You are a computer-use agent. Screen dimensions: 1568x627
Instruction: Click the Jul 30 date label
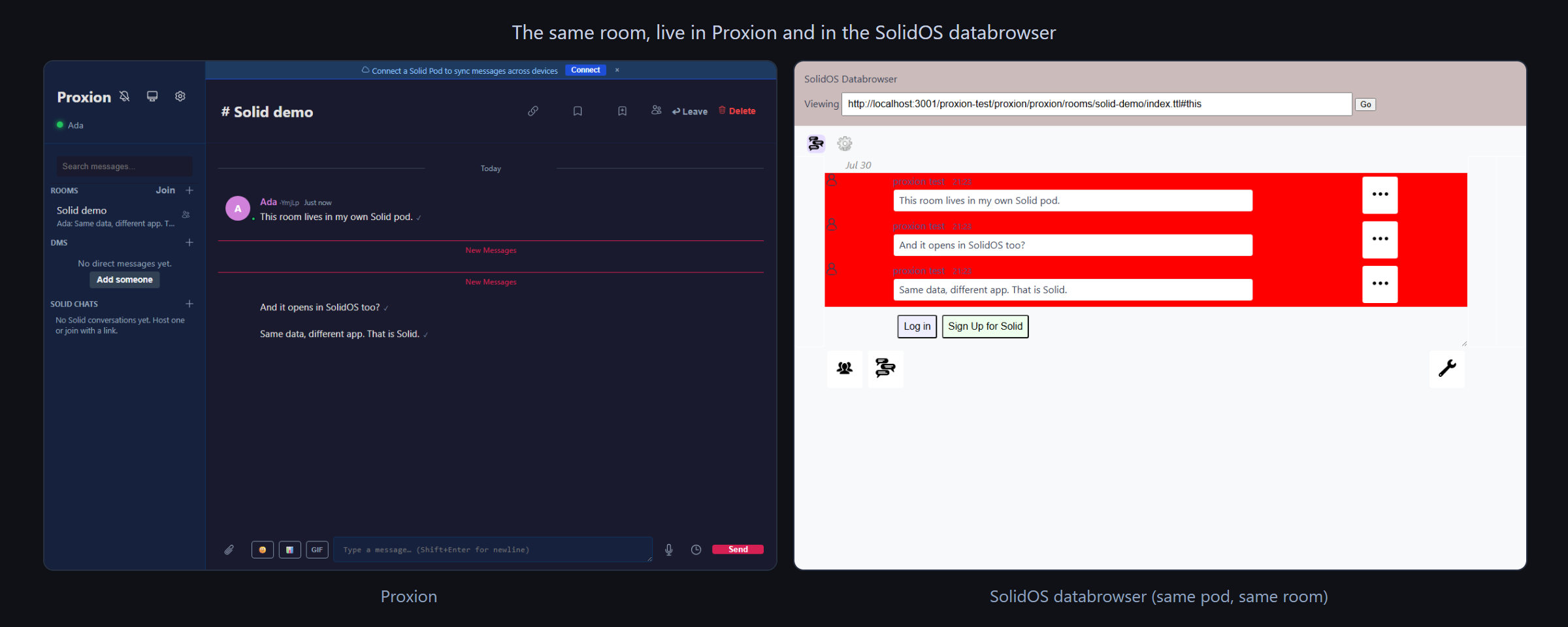(x=858, y=165)
